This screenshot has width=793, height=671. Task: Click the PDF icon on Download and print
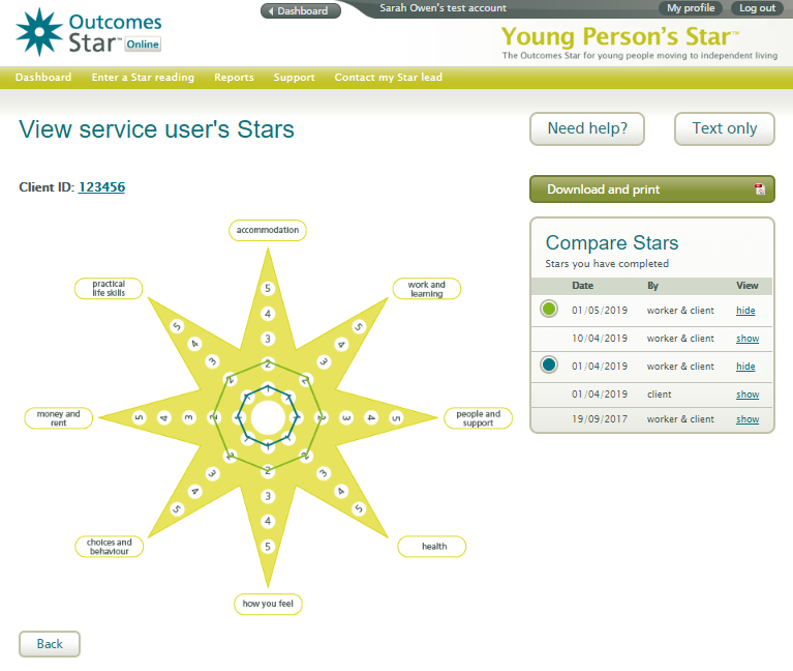[760, 189]
